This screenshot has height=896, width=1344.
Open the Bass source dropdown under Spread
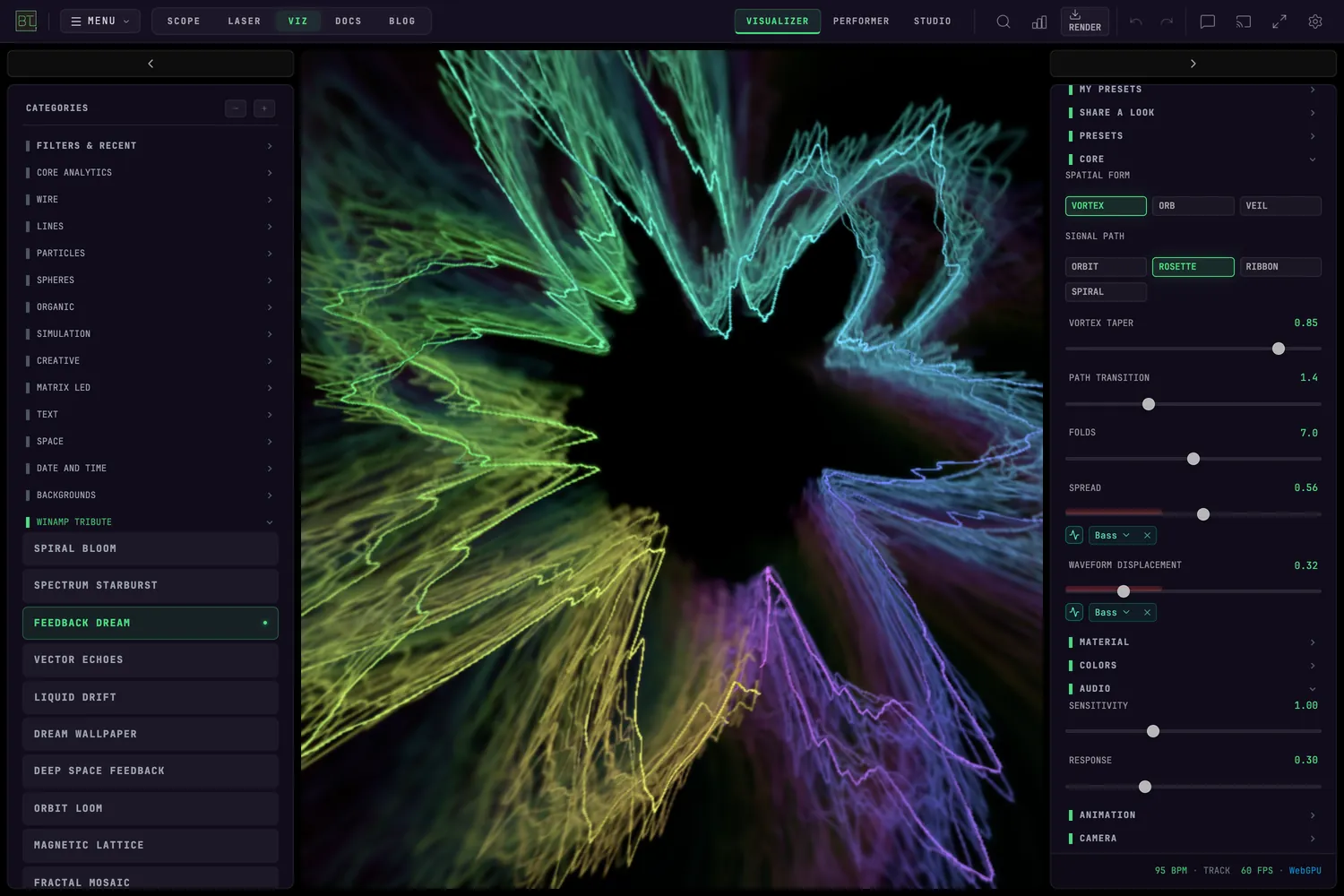1112,536
